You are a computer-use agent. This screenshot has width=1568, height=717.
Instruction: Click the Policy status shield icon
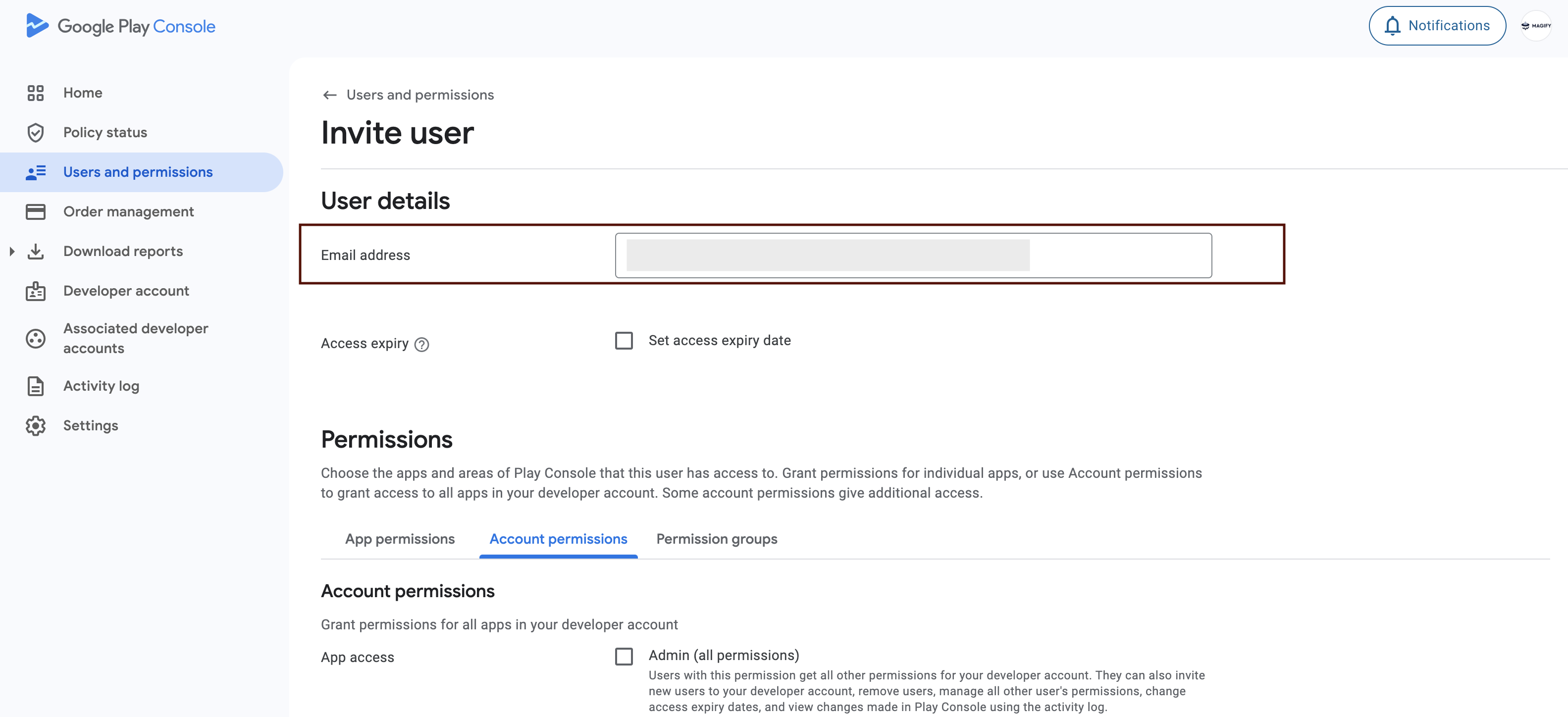pos(35,132)
